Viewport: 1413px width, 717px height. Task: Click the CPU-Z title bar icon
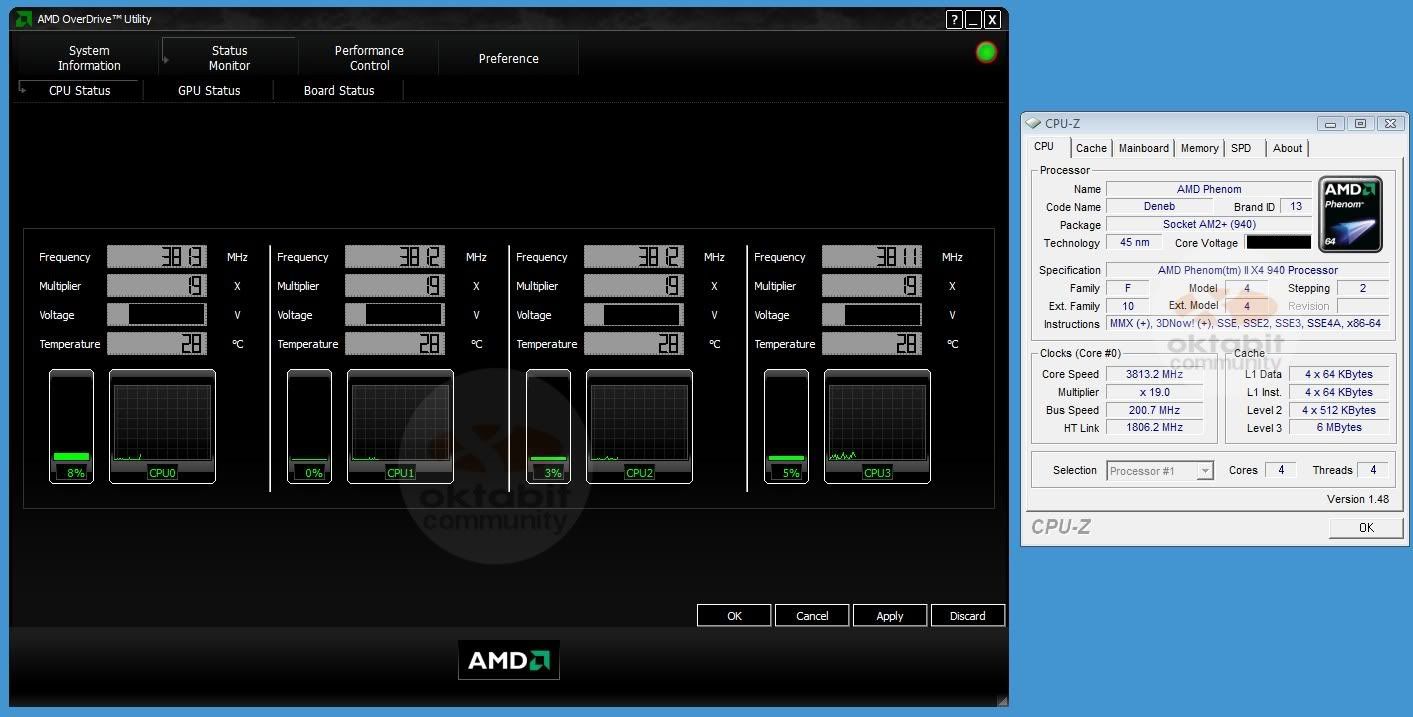pos(1031,122)
